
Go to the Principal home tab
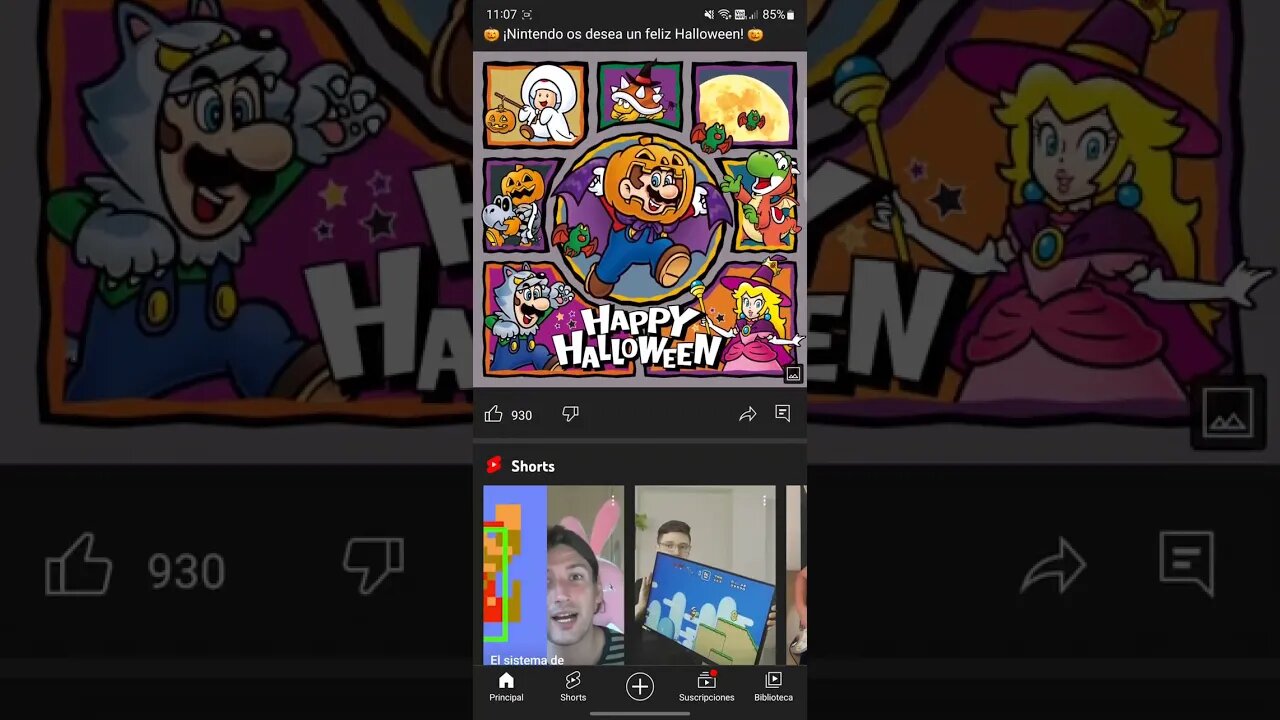pos(506,687)
